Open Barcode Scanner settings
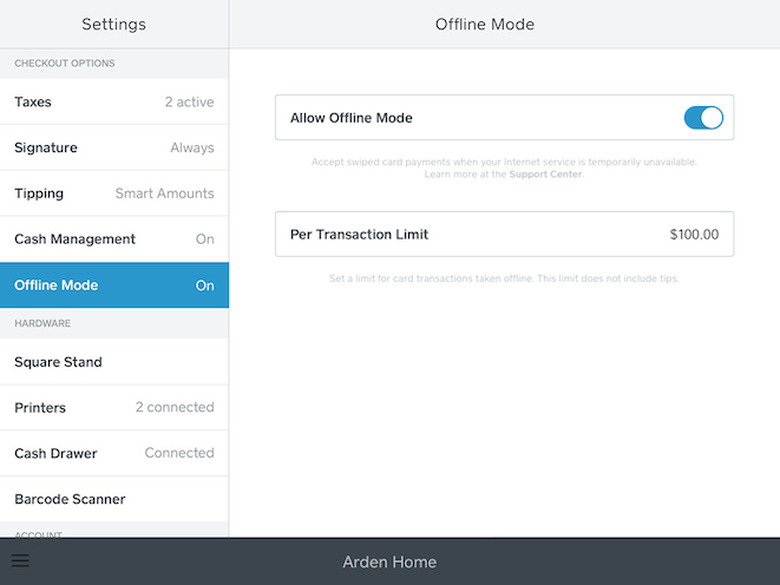Image resolution: width=780 pixels, height=585 pixels. pyautogui.click(x=114, y=499)
